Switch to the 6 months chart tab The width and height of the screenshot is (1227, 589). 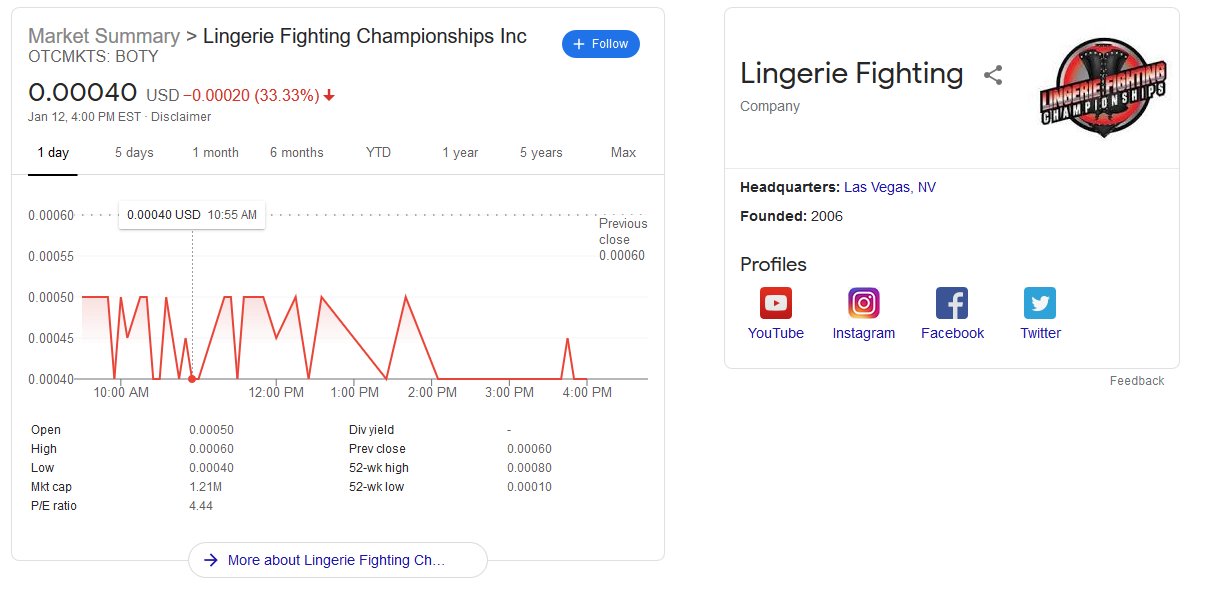297,153
